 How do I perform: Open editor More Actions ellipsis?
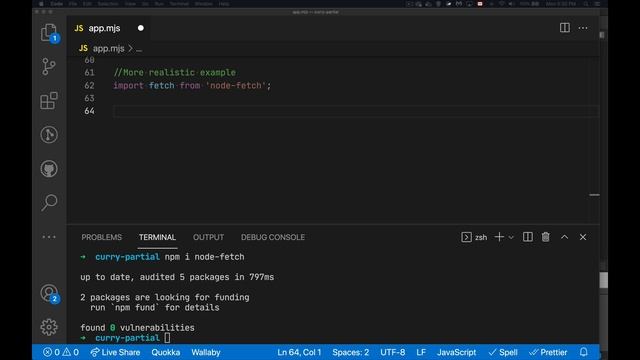[583, 28]
